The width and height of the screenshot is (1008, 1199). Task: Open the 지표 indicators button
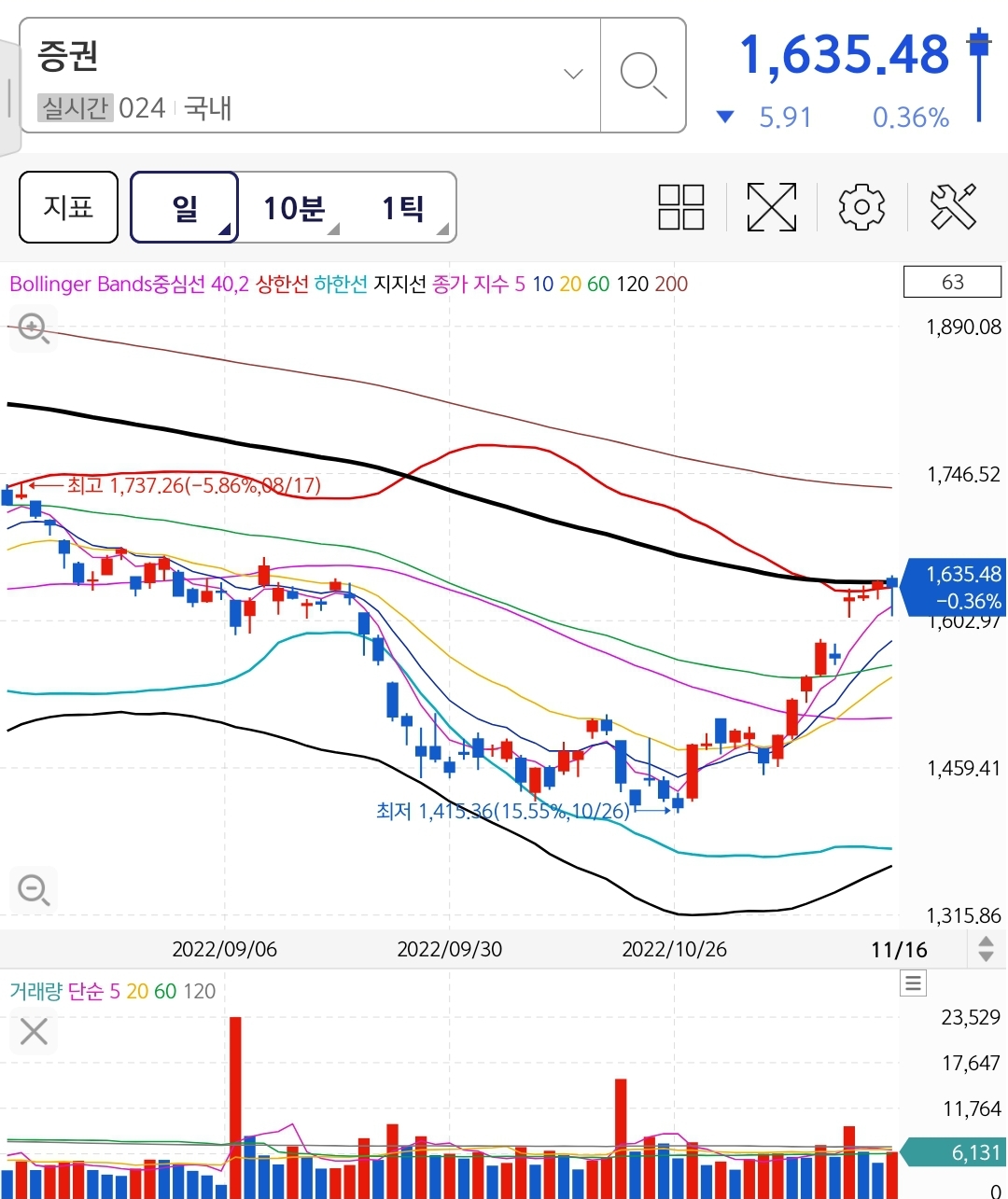(x=68, y=207)
